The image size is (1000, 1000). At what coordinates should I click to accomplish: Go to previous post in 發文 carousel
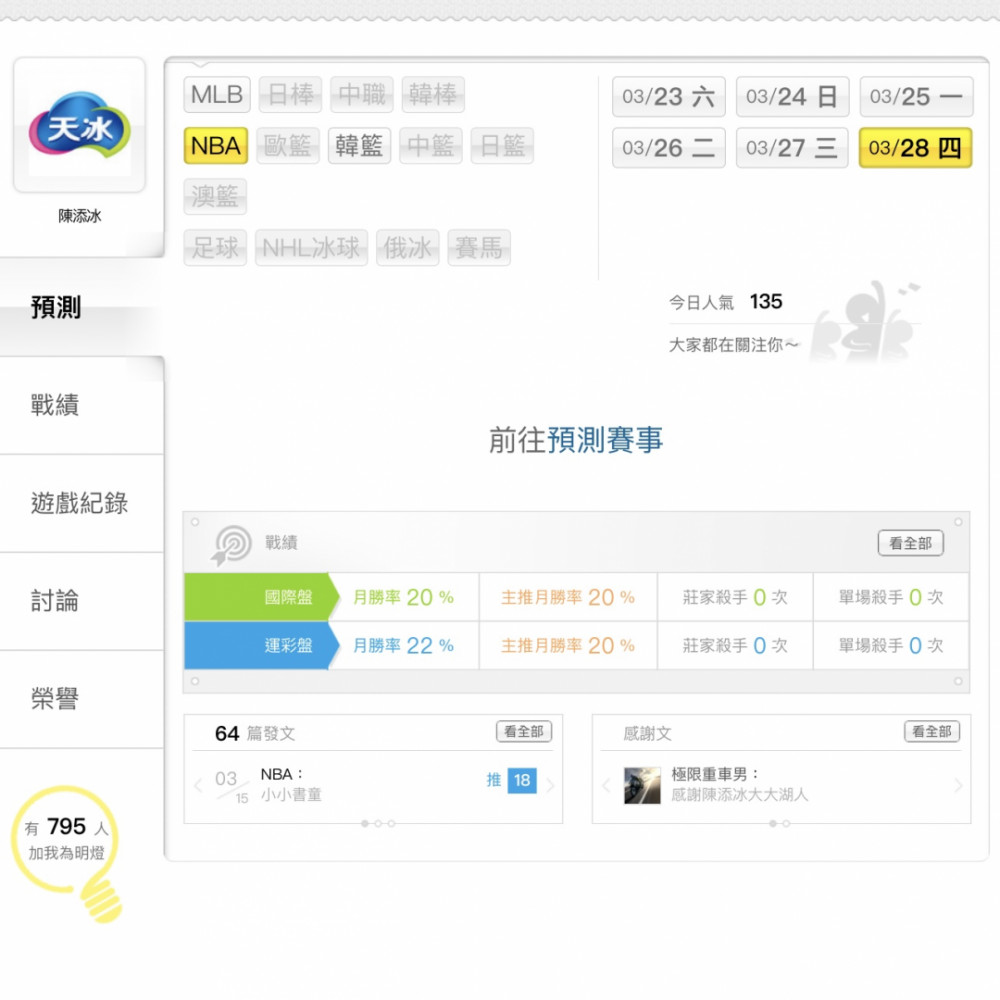(198, 785)
